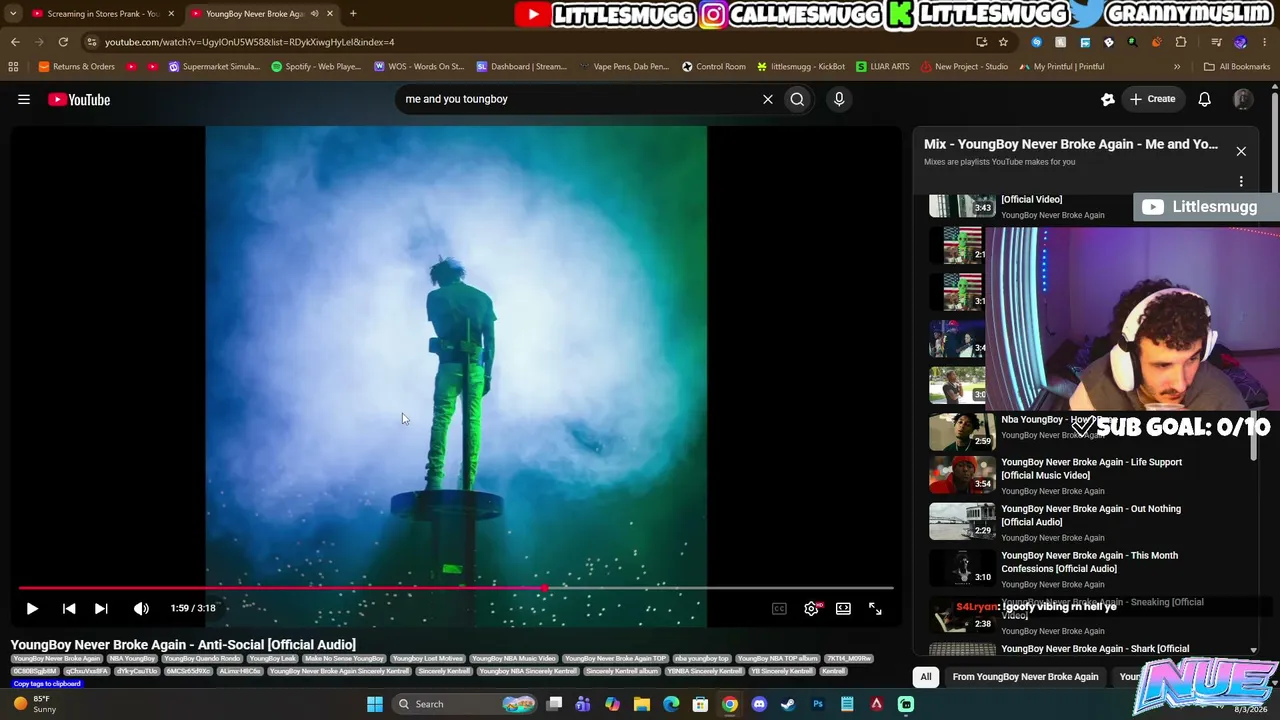Copy tags to clipboard
The width and height of the screenshot is (1280, 720).
coord(47,684)
